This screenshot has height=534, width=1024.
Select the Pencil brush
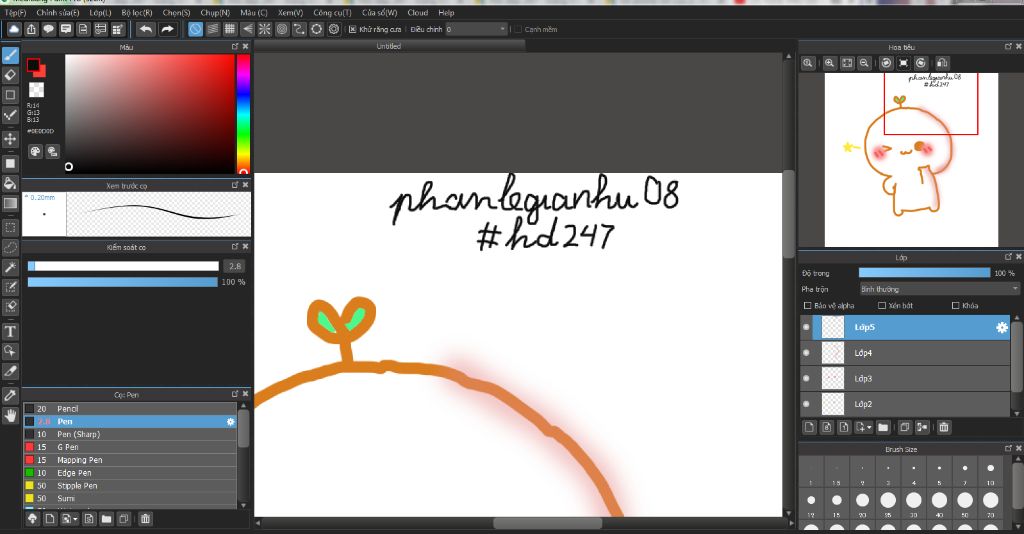[130, 409]
